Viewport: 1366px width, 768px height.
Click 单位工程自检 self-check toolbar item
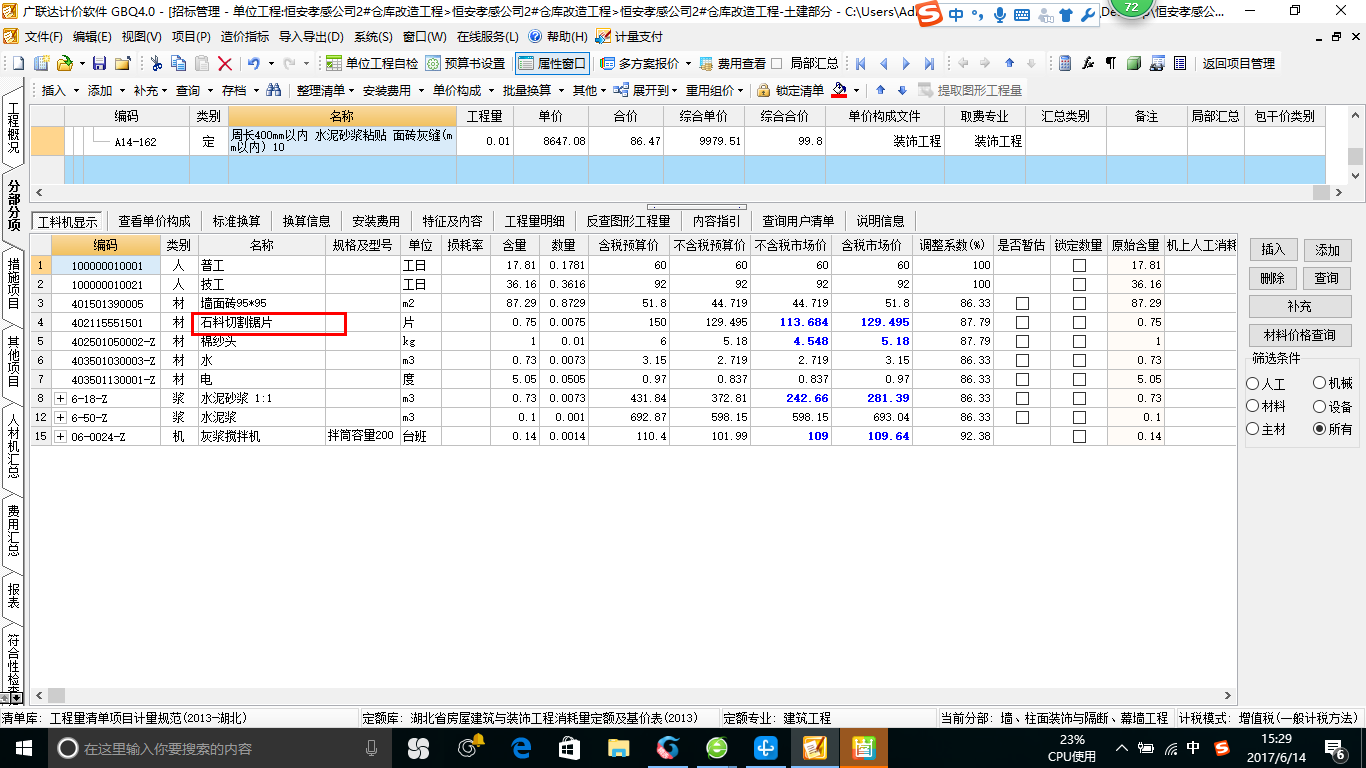[373, 63]
